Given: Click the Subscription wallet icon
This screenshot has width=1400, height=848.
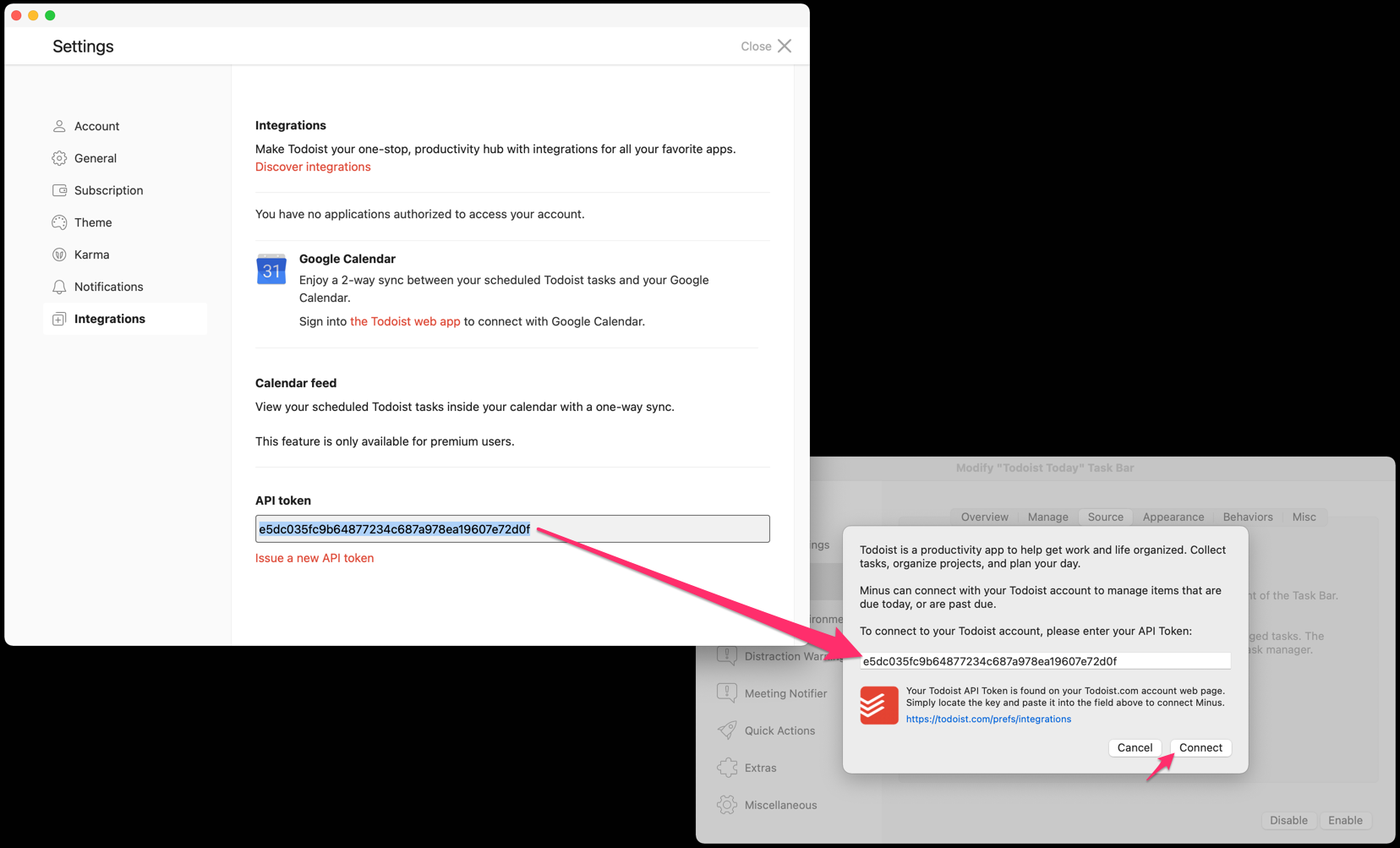Looking at the screenshot, I should pos(59,190).
